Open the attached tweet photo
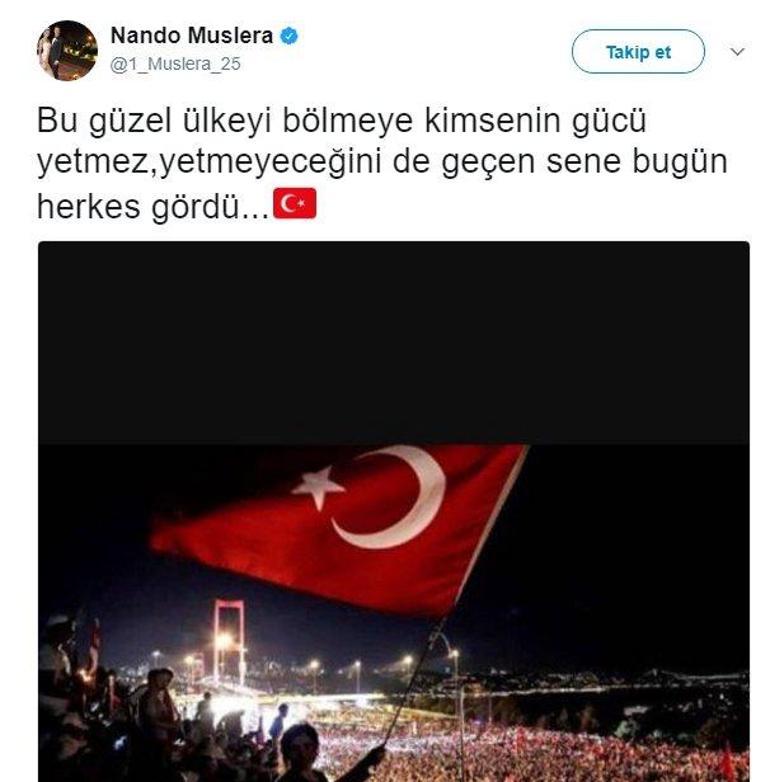The image size is (770, 782). point(393,512)
